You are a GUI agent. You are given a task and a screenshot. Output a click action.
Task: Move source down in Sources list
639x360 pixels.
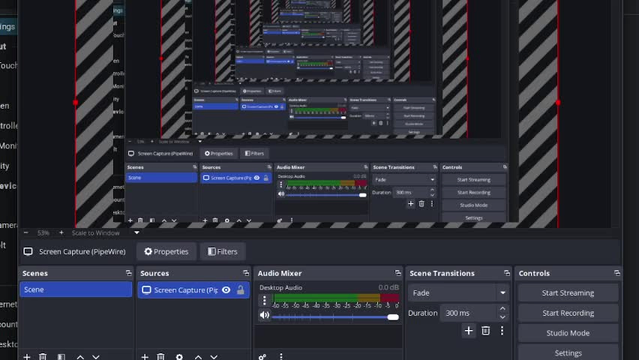[214, 357]
